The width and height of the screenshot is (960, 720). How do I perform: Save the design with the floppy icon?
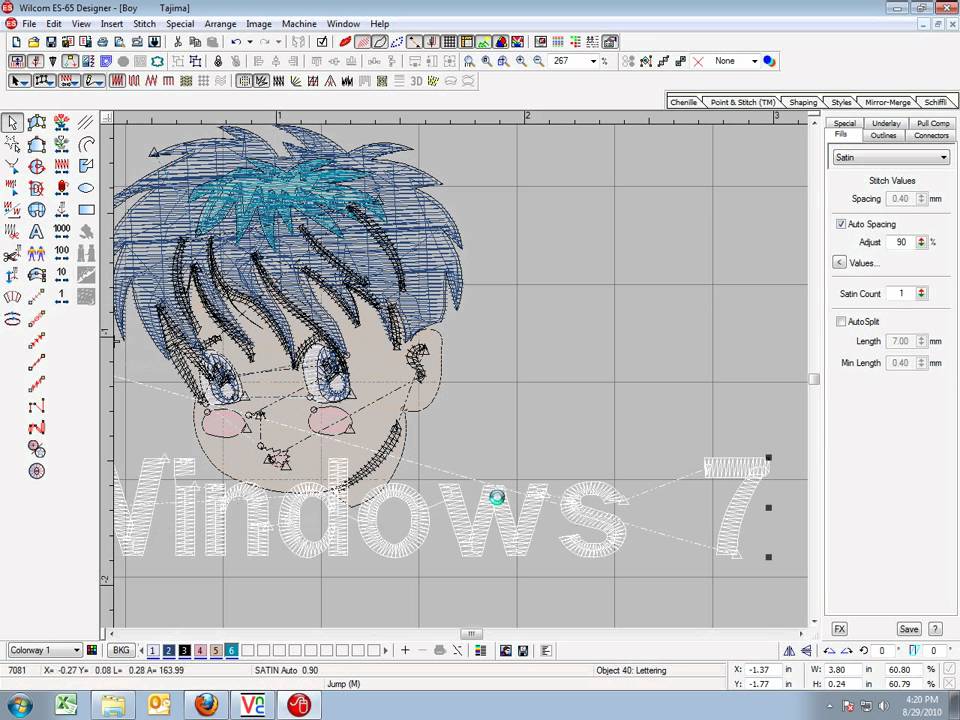coord(51,42)
